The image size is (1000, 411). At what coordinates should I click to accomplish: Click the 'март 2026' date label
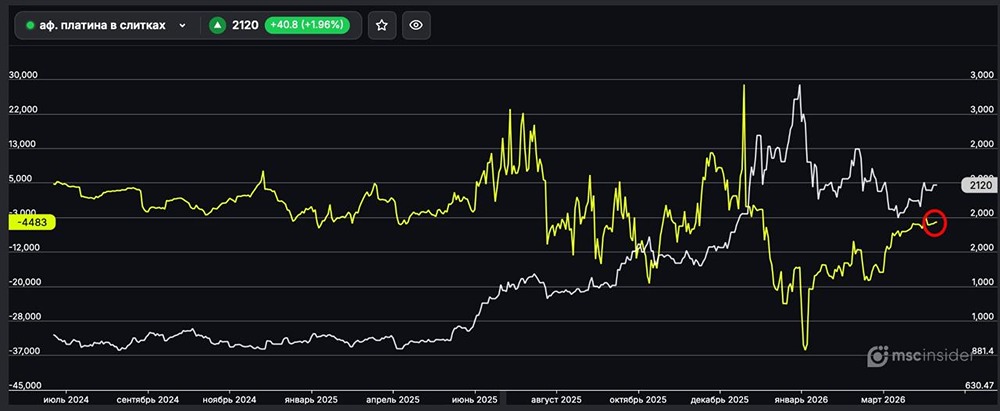883,399
